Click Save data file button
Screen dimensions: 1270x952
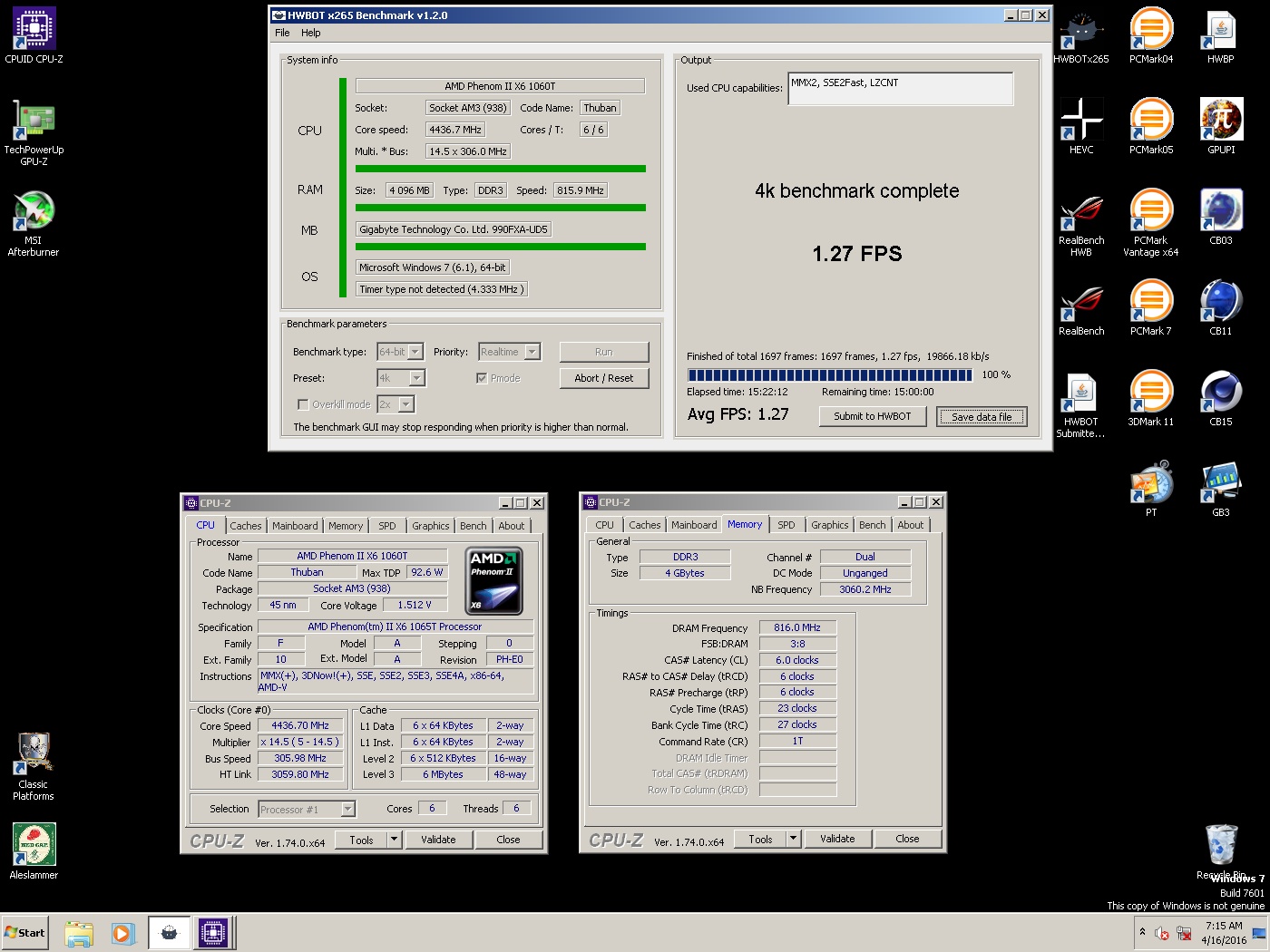(x=982, y=417)
